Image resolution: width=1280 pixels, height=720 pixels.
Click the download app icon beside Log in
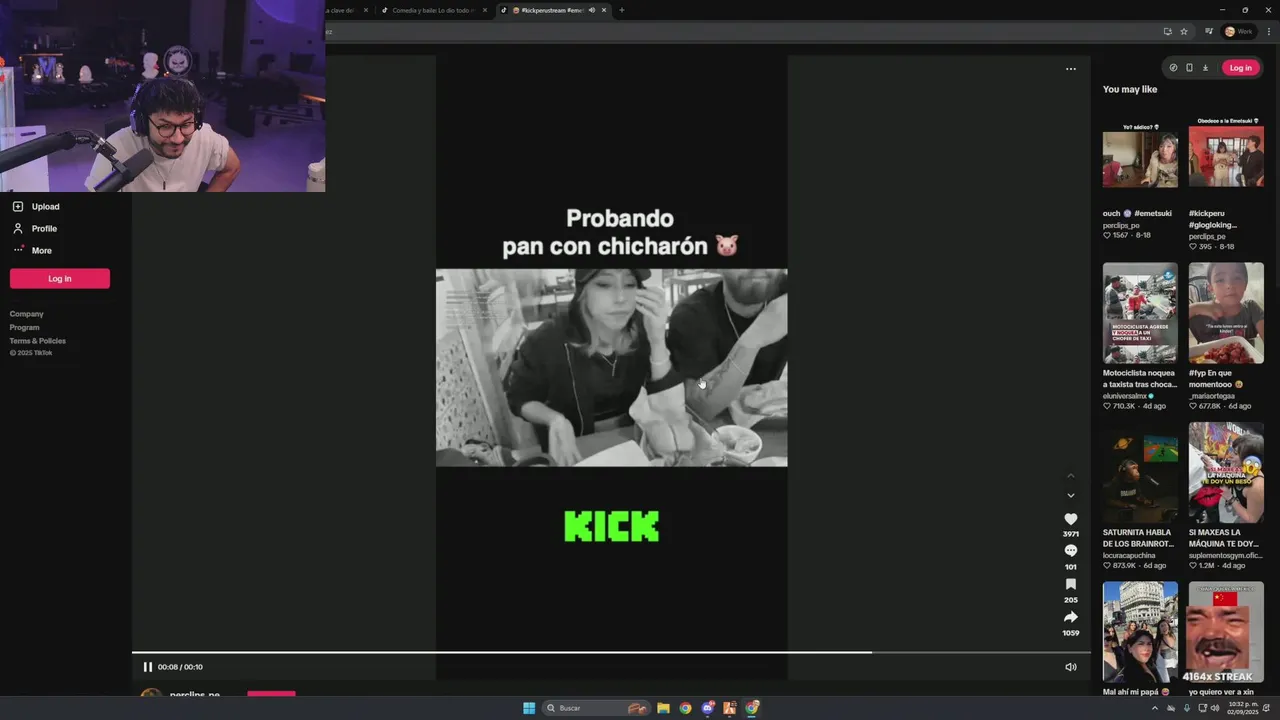1205,68
